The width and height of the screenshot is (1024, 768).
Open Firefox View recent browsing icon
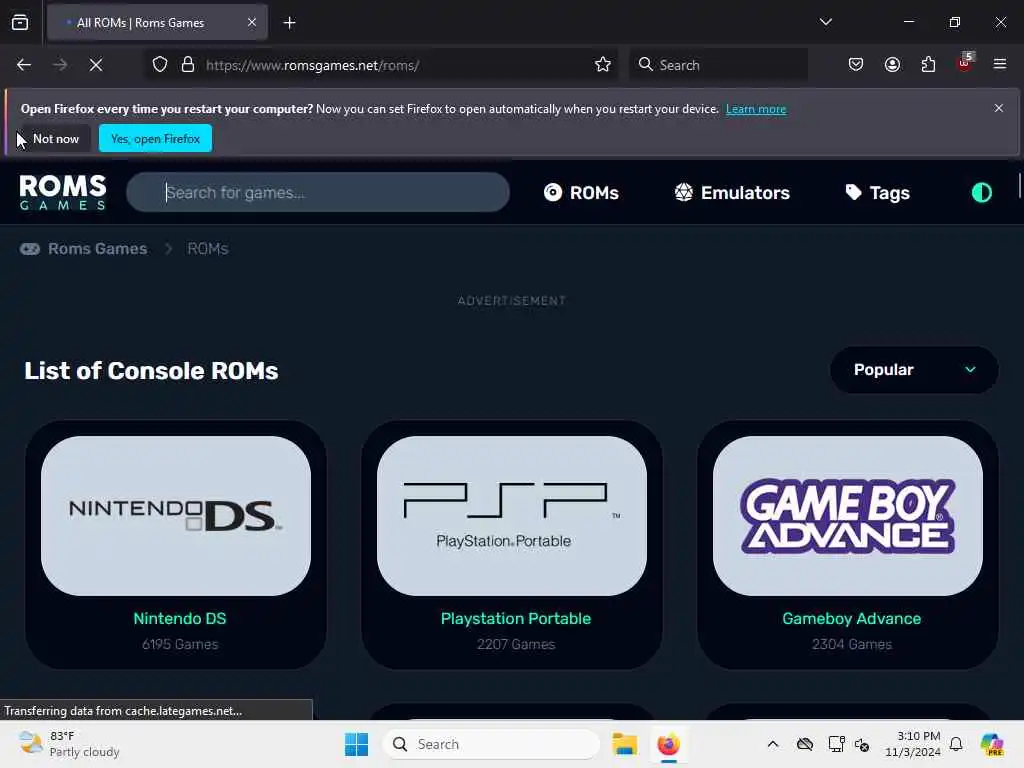coord(20,23)
